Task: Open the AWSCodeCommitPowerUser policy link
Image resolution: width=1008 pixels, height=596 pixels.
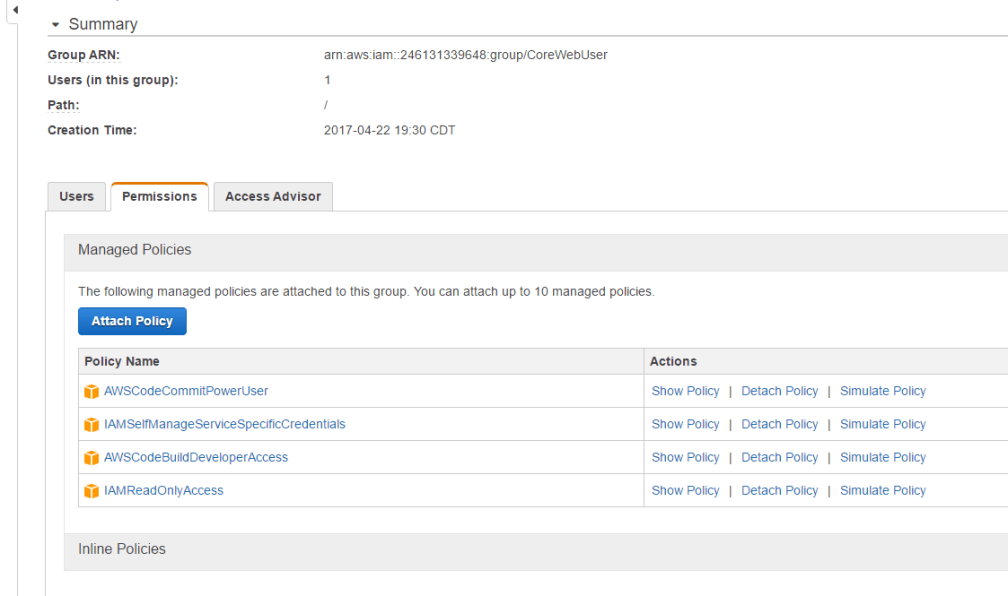Action: pyautogui.click(x=186, y=391)
